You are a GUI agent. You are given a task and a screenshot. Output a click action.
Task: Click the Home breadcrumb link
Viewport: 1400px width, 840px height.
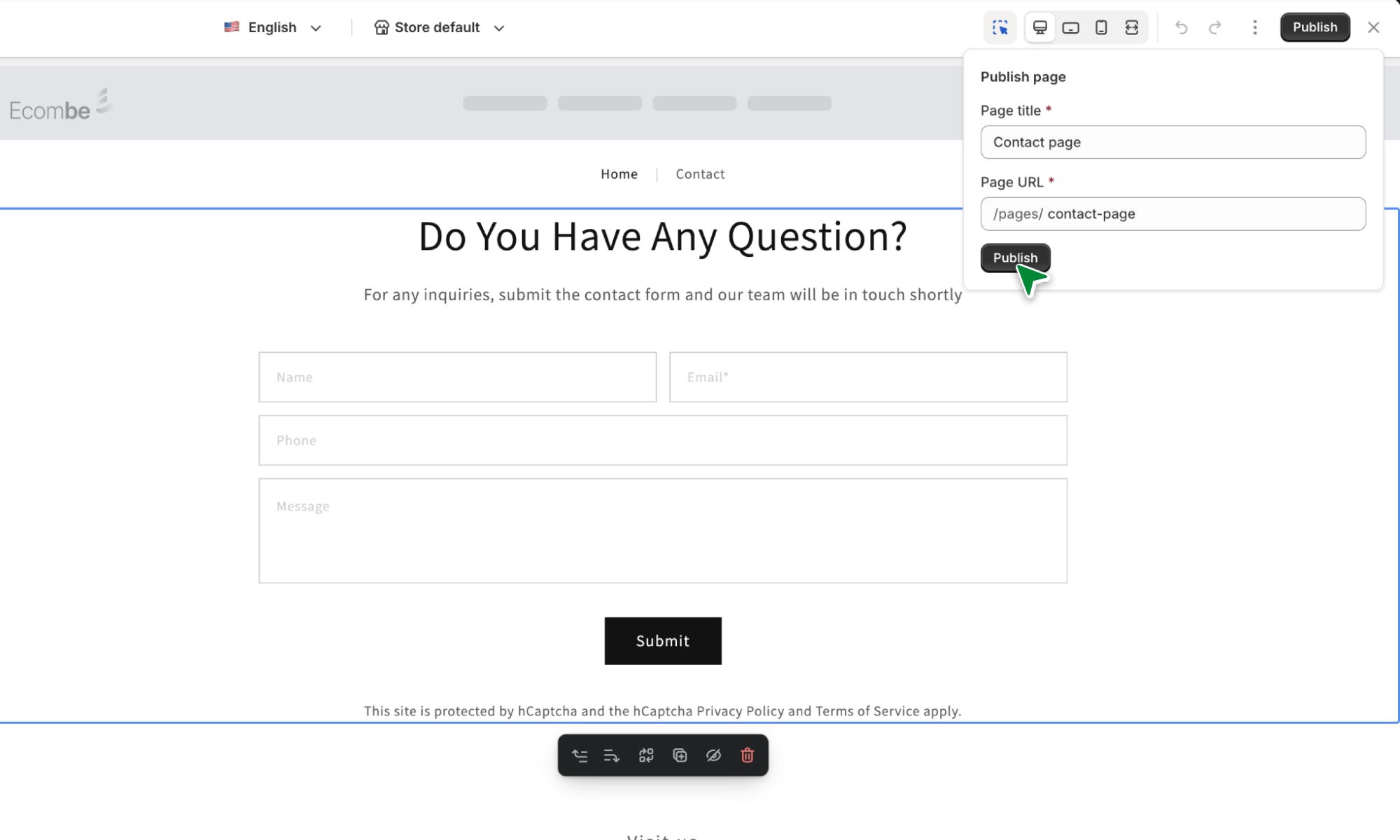tap(619, 174)
